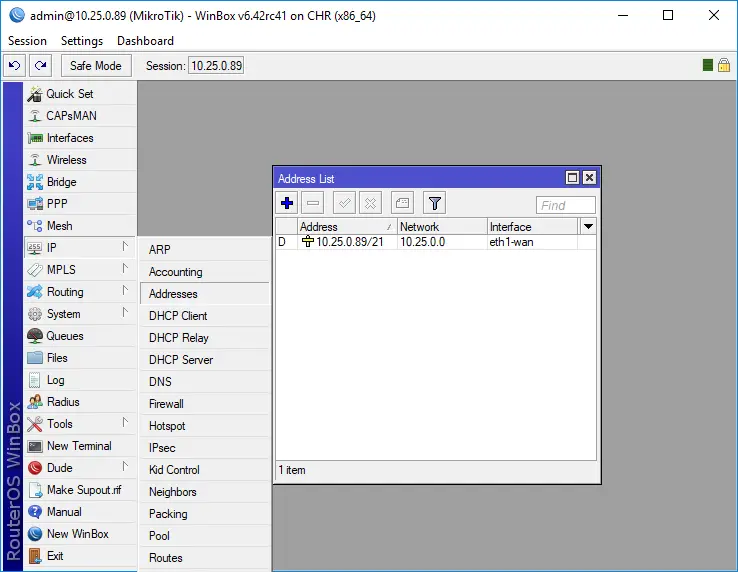Click Exit in the sidebar
This screenshot has height=572, width=738.
[x=80, y=556]
